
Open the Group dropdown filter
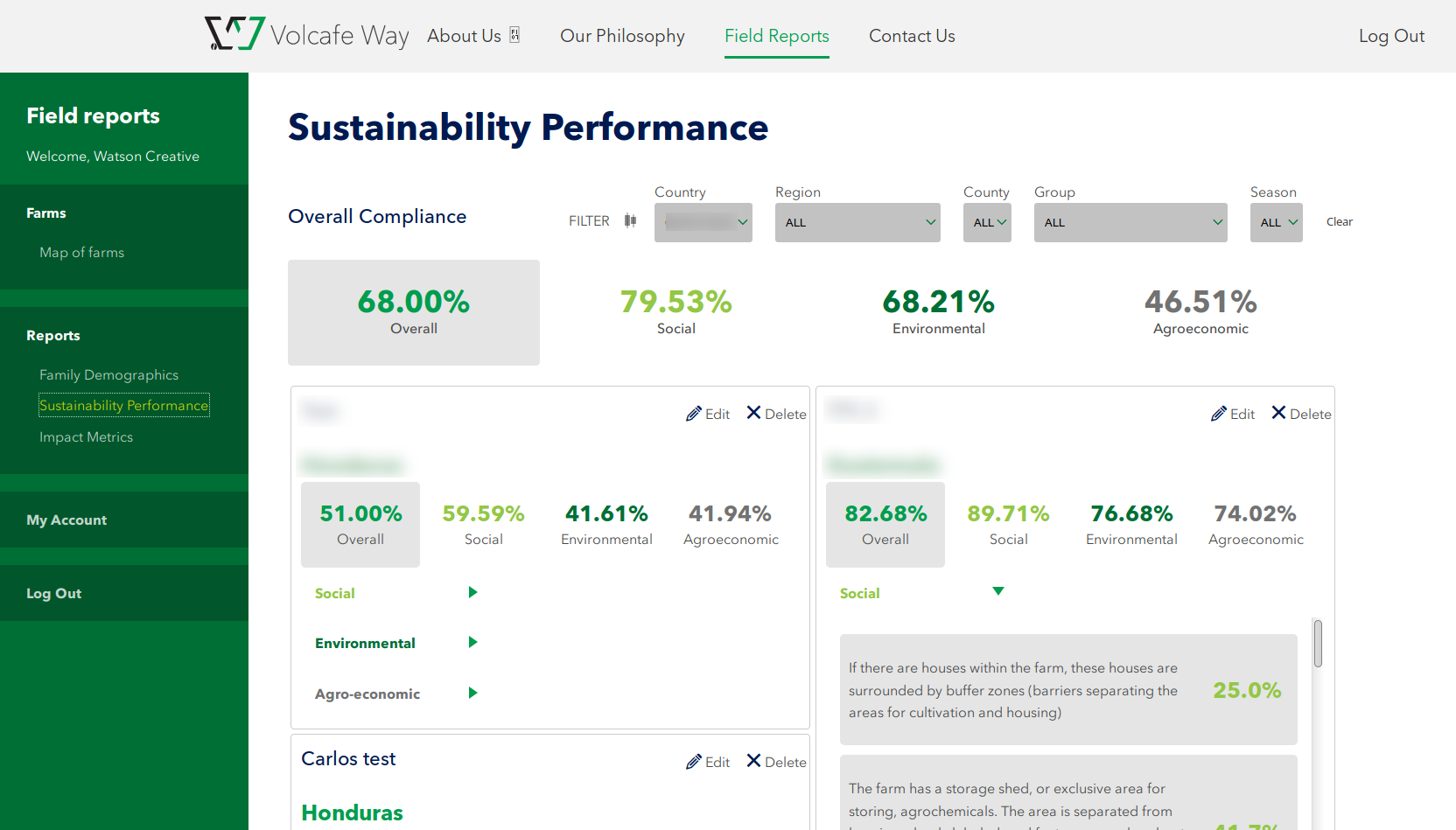tap(1130, 223)
